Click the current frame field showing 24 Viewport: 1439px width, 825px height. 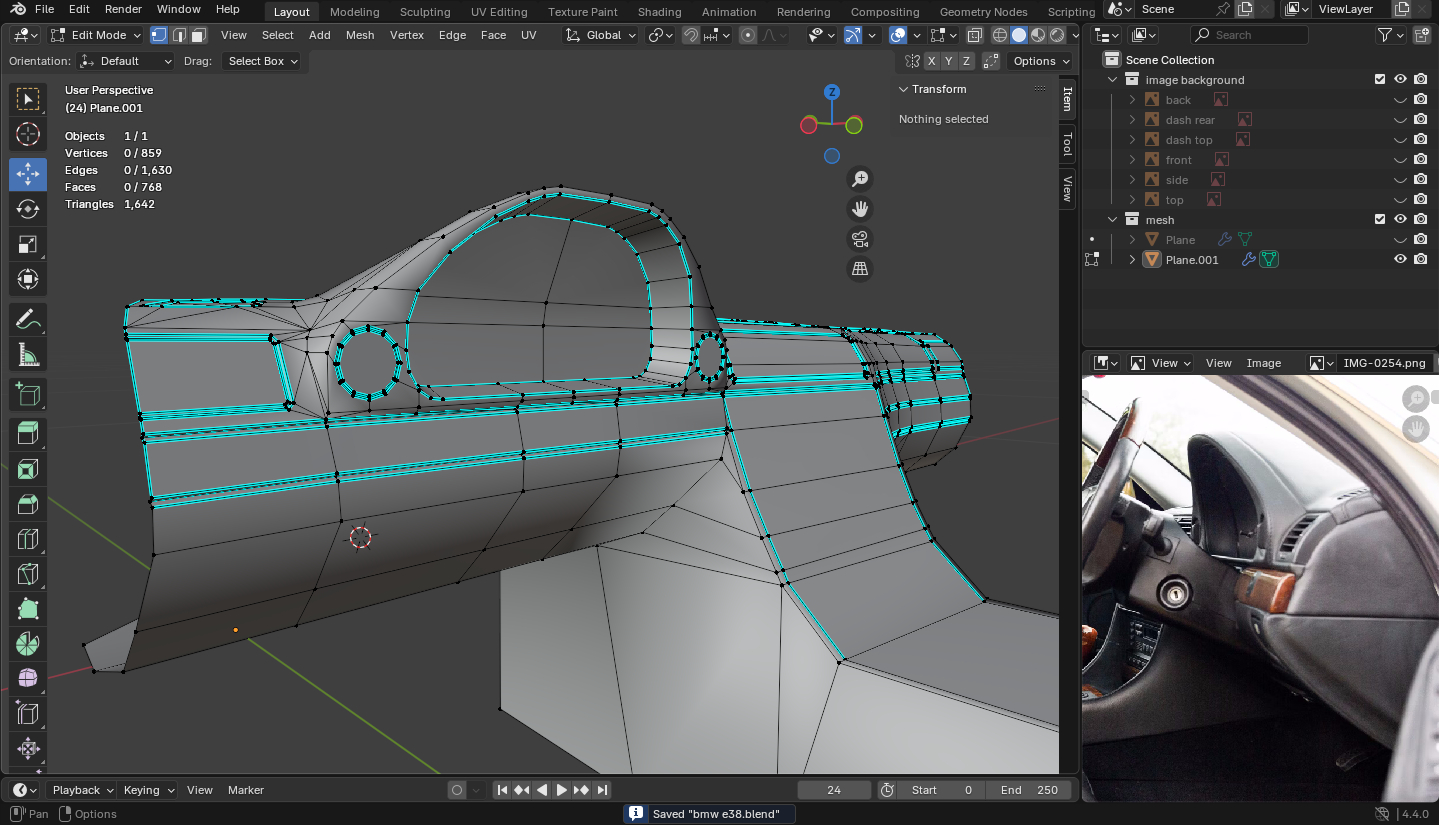[834, 790]
